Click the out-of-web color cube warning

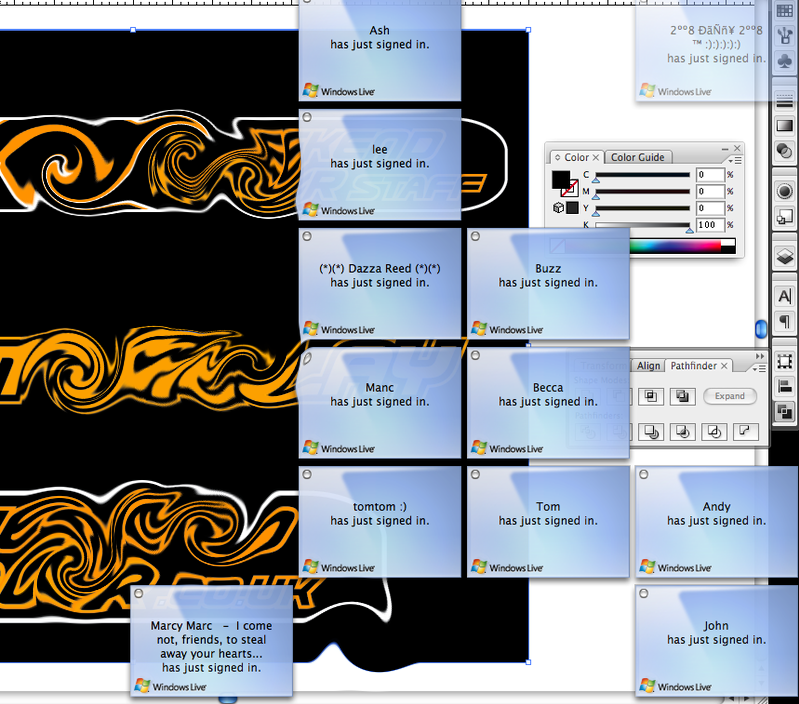[x=556, y=208]
